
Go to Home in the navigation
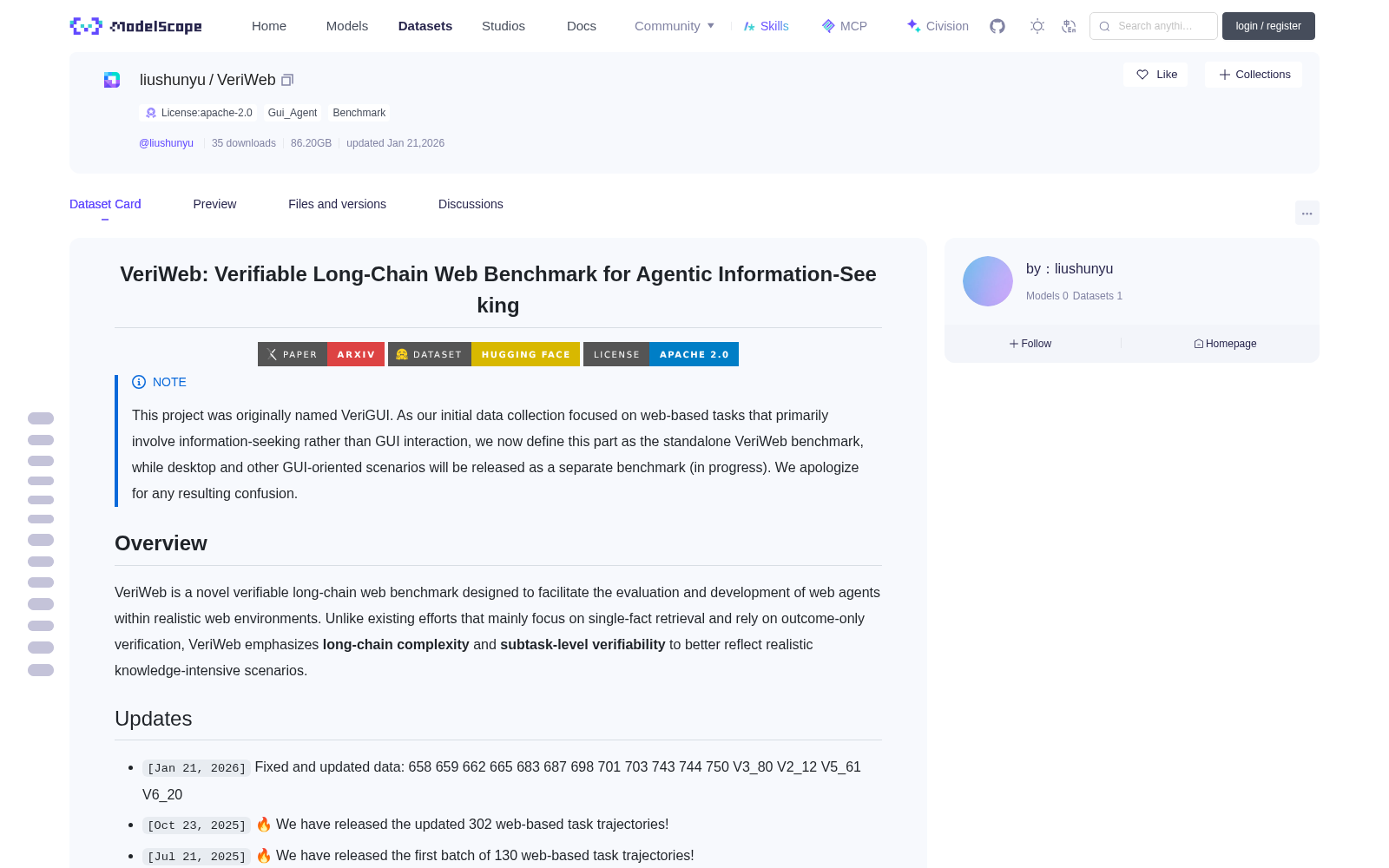pos(269,26)
